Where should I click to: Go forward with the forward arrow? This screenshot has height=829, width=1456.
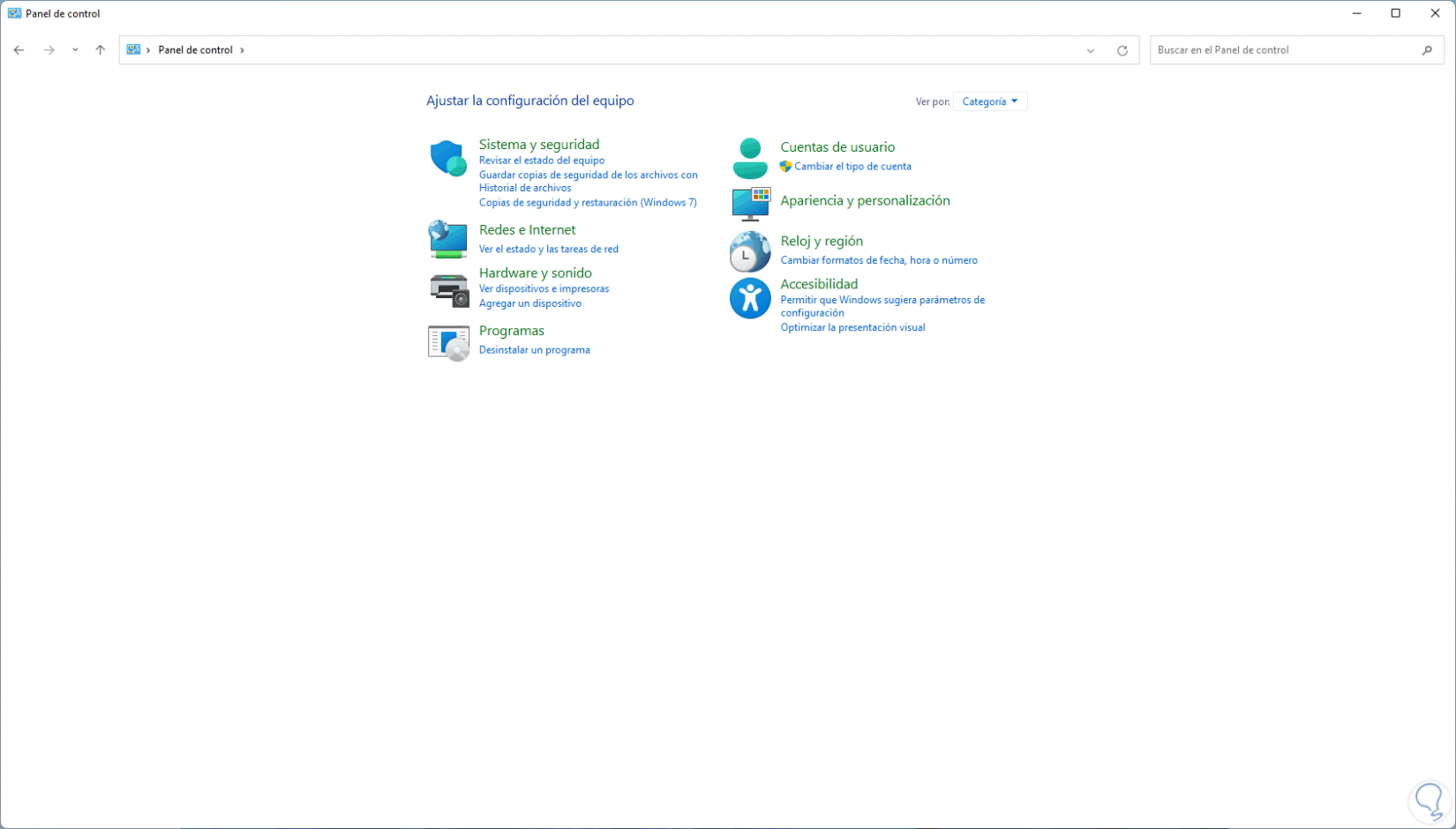tap(49, 50)
